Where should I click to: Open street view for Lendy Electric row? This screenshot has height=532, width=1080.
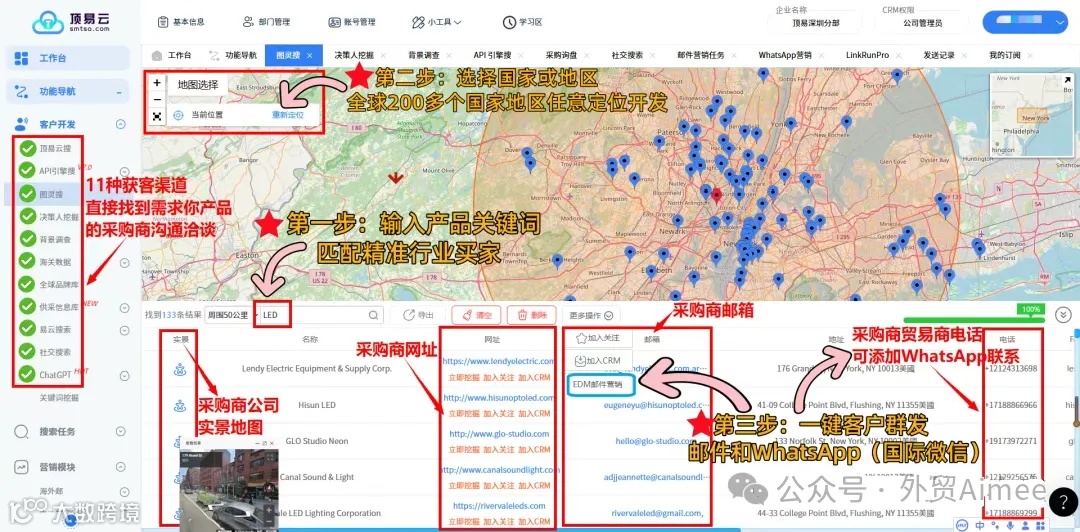click(x=180, y=369)
